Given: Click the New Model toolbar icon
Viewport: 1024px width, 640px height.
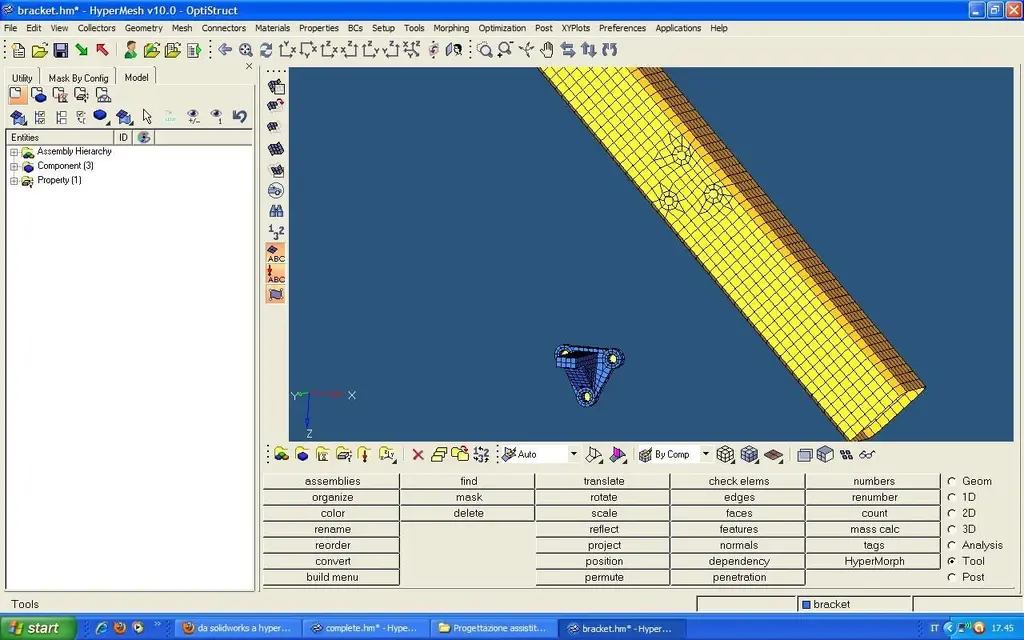Looking at the screenshot, I should pos(18,50).
